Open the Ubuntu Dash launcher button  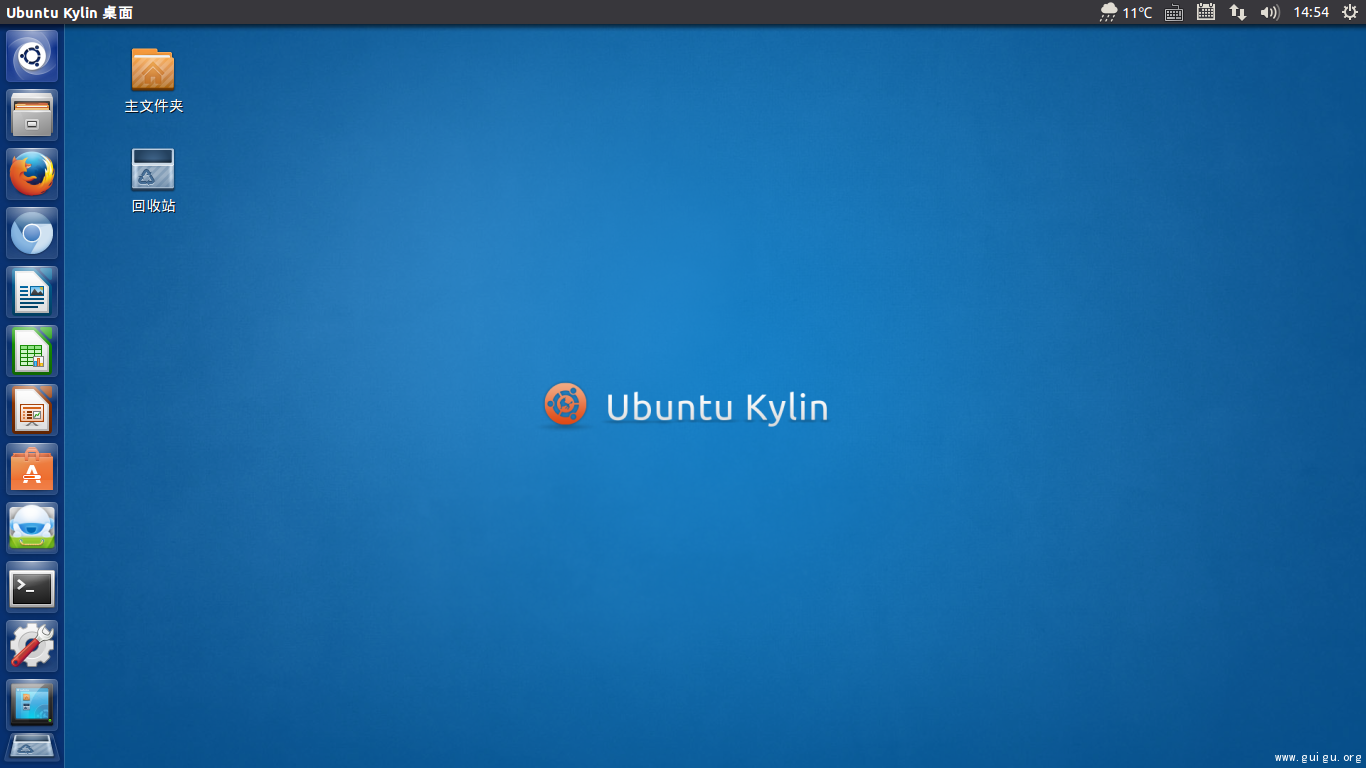click(x=32, y=56)
